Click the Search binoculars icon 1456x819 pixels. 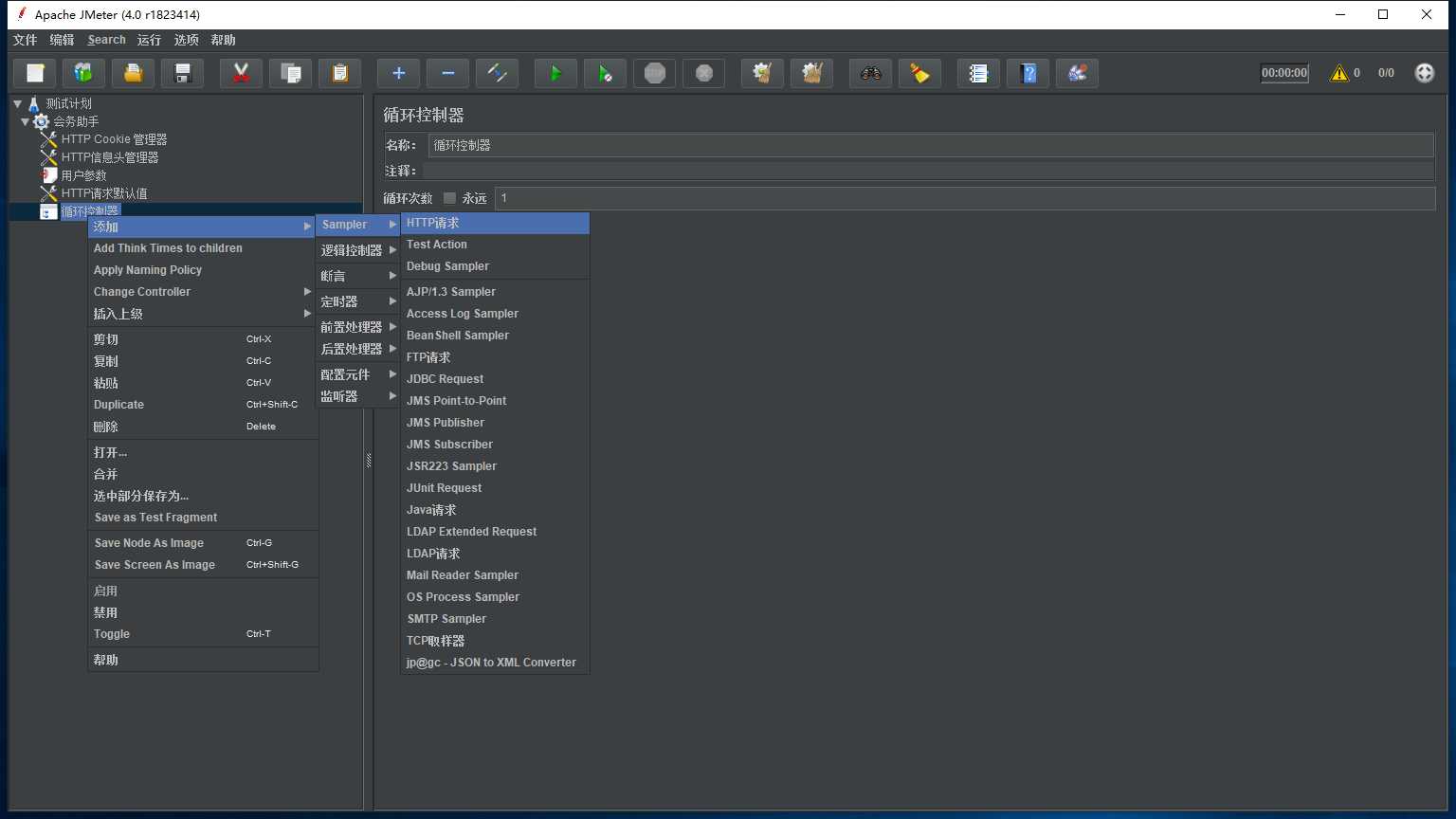coord(870,73)
